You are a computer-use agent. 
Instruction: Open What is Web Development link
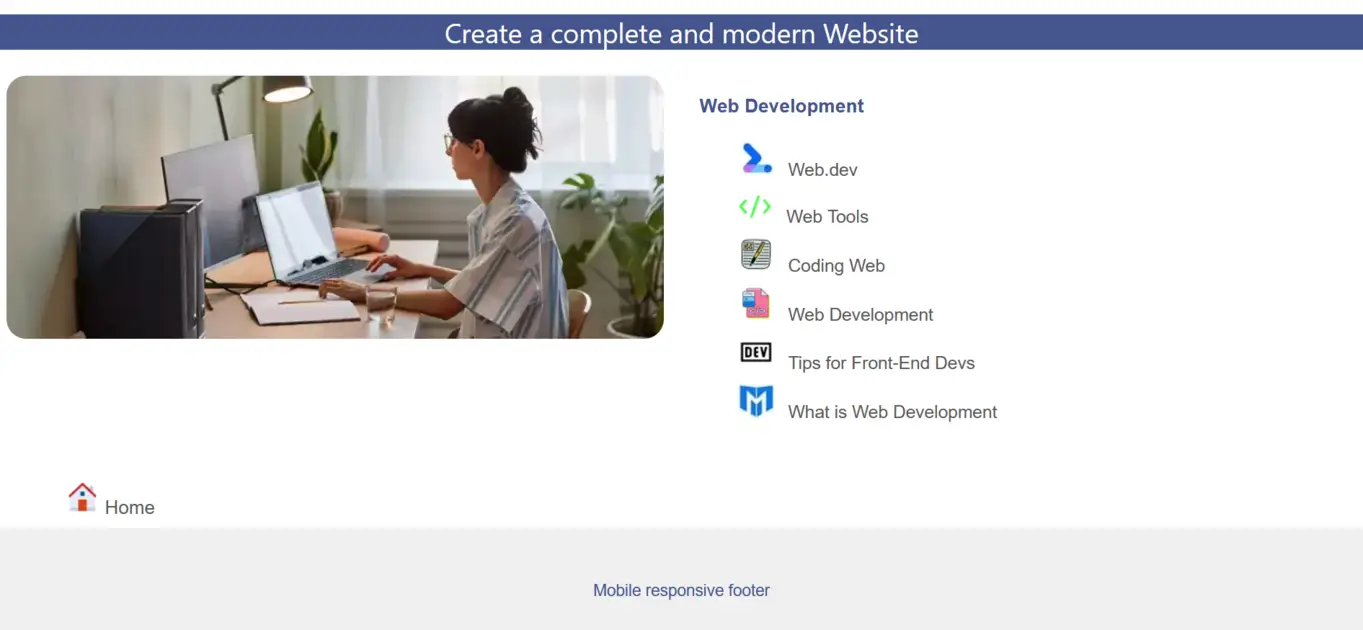pyautogui.click(x=892, y=412)
